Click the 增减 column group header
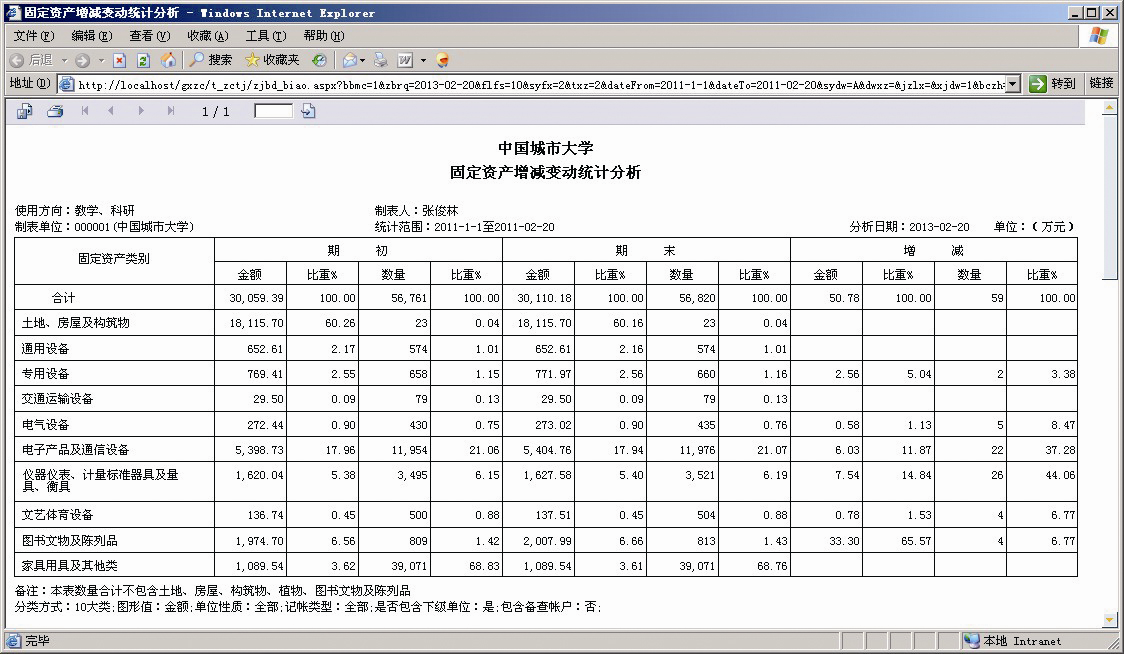This screenshot has width=1124, height=654. point(933,250)
